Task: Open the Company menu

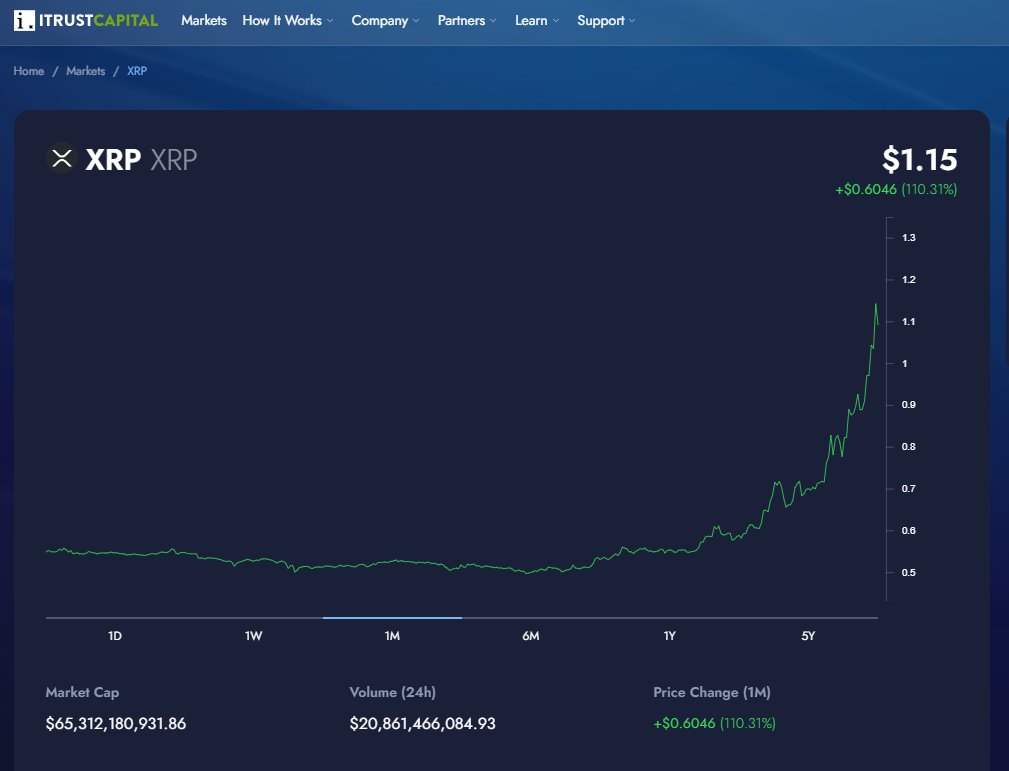Action: (380, 21)
